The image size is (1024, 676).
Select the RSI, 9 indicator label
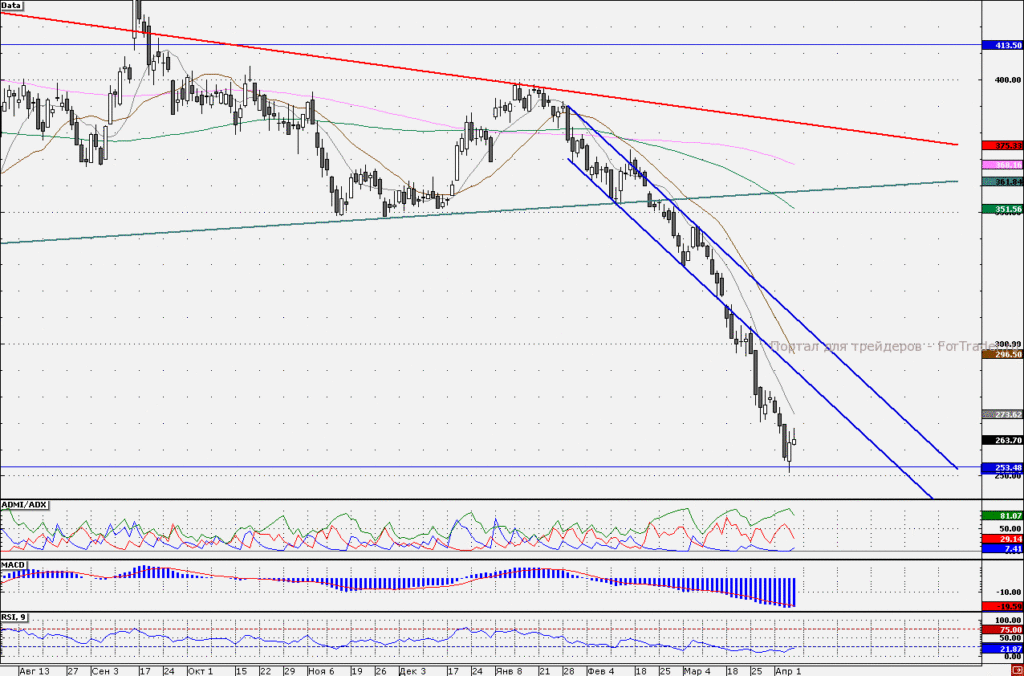point(14,617)
